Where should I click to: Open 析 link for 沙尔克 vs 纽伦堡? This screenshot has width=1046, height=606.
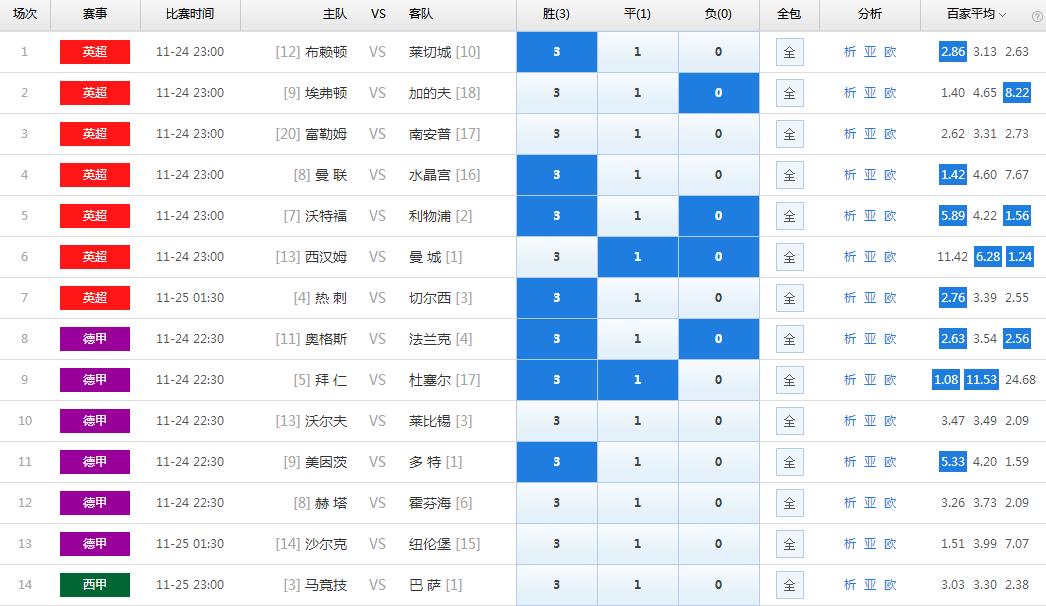[x=850, y=544]
